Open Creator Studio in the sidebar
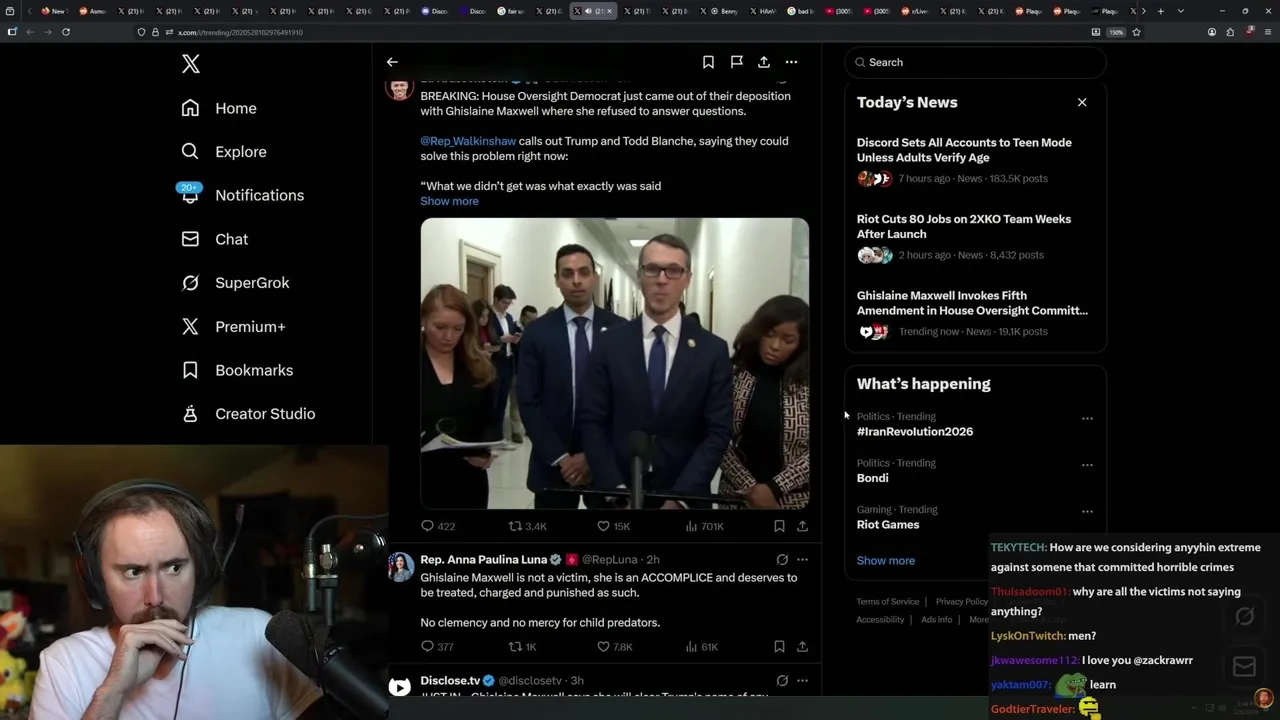This screenshot has width=1280, height=720. pos(248,414)
